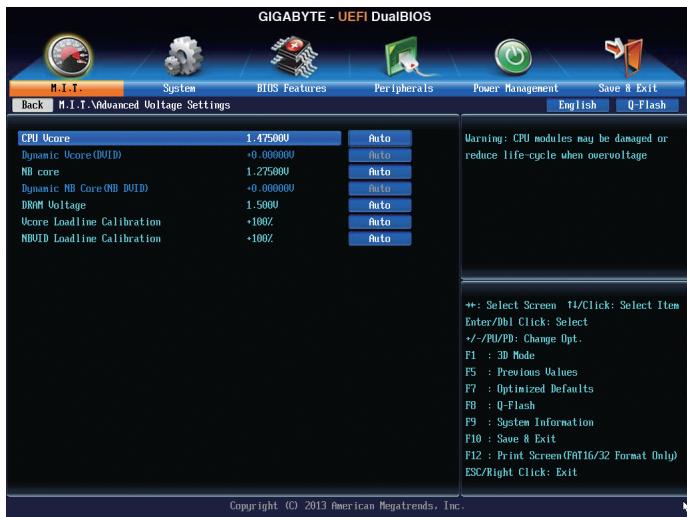687x517 pixels.
Task: Click the +100% Vcore Loadline value
Action: point(259,222)
